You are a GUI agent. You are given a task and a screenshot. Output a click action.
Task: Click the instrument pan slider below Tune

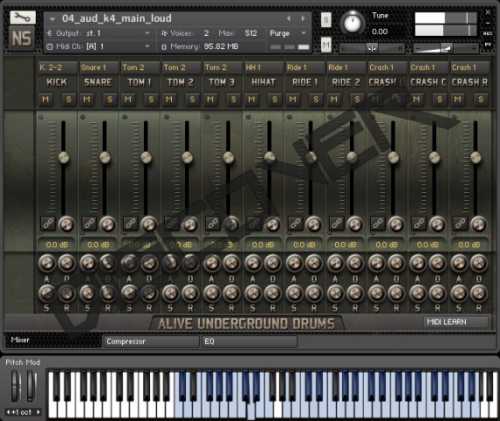tap(372, 49)
